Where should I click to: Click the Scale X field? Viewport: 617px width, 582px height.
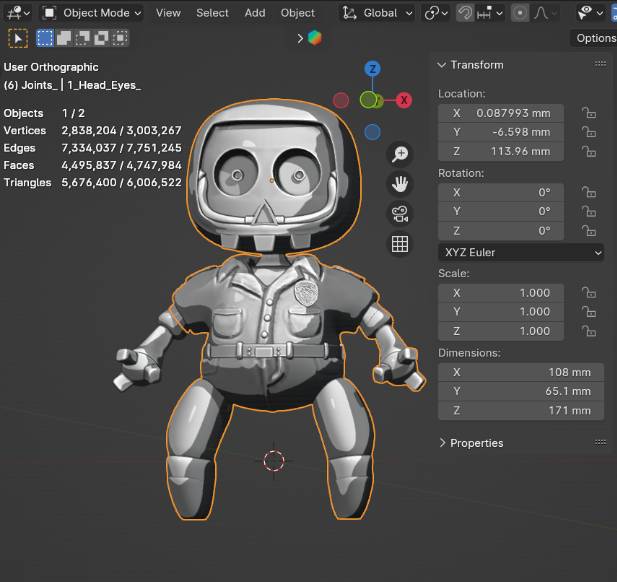501,293
